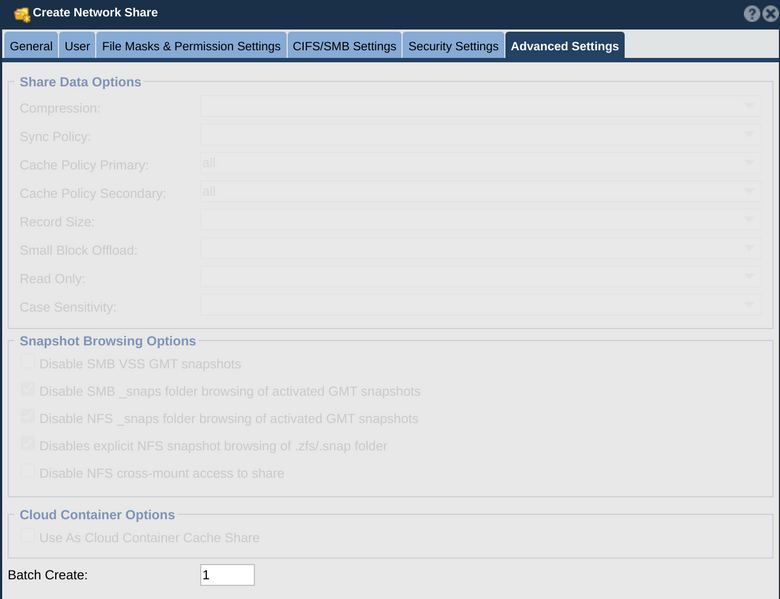Open the User tab
Image resolution: width=780 pixels, height=599 pixels.
coord(77,46)
